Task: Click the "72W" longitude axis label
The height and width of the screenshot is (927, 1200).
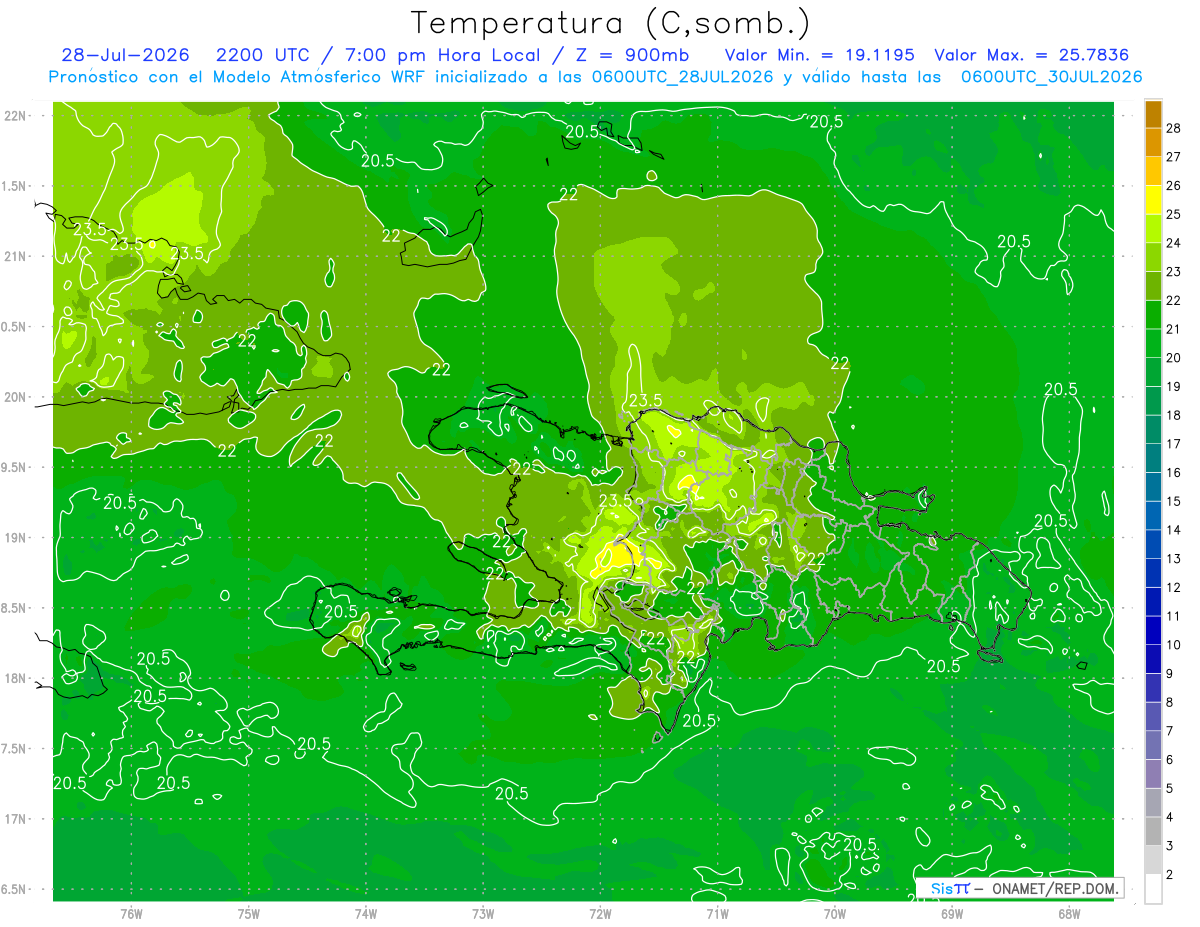Action: click(x=600, y=914)
